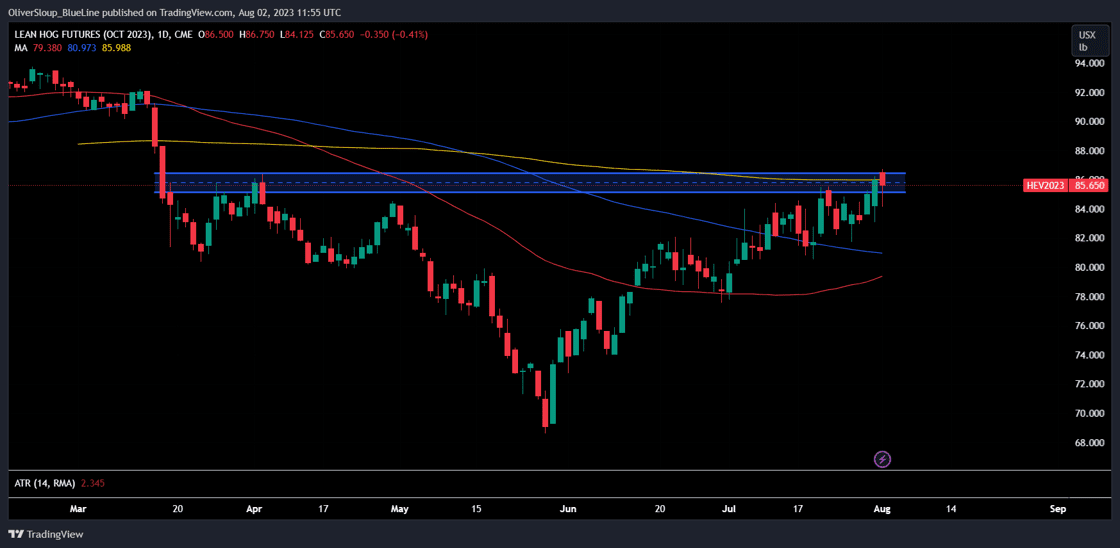Click the TradingView logo
The height and width of the screenshot is (548, 1120).
point(45,534)
